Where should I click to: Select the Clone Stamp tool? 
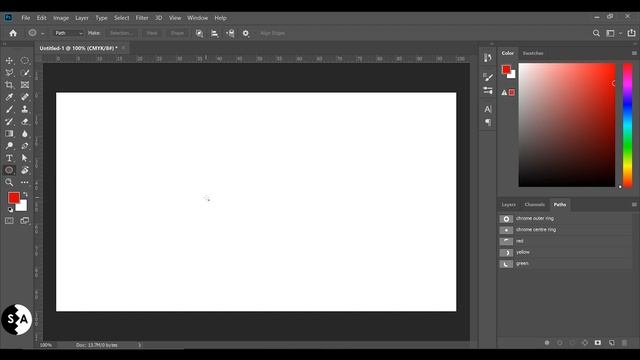point(25,109)
